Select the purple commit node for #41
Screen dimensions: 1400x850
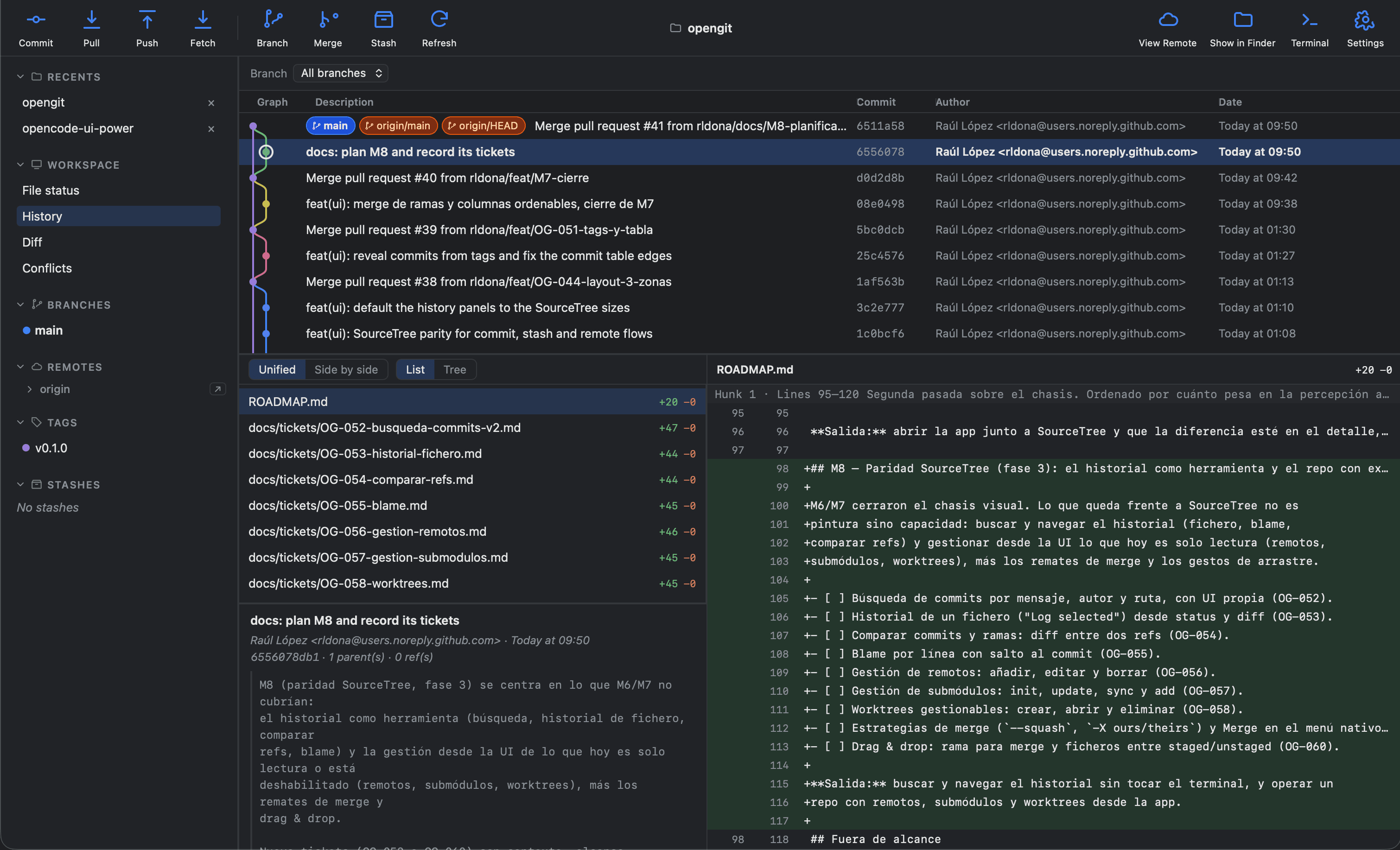click(254, 126)
